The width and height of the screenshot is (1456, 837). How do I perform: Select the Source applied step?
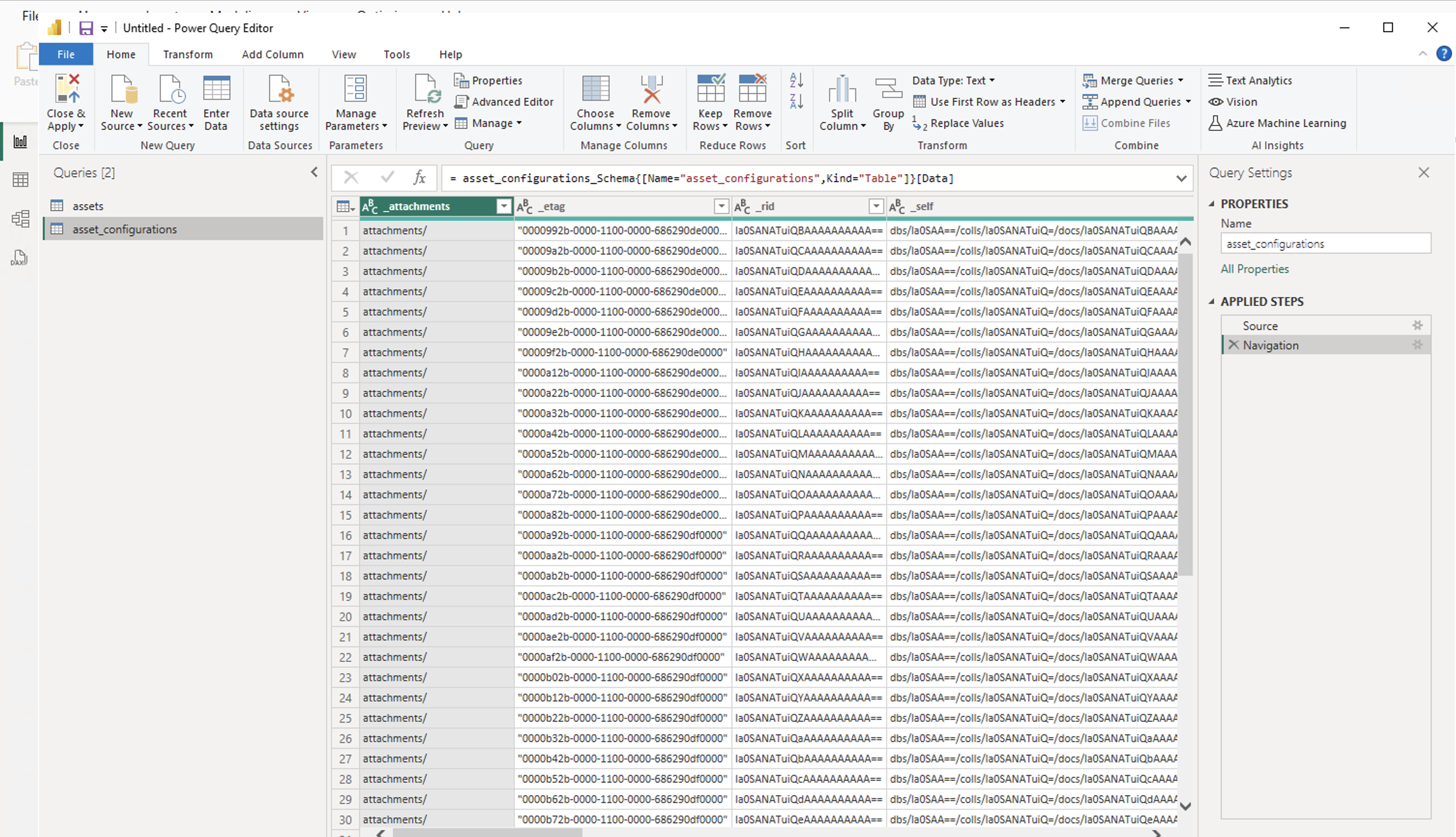(1325, 326)
